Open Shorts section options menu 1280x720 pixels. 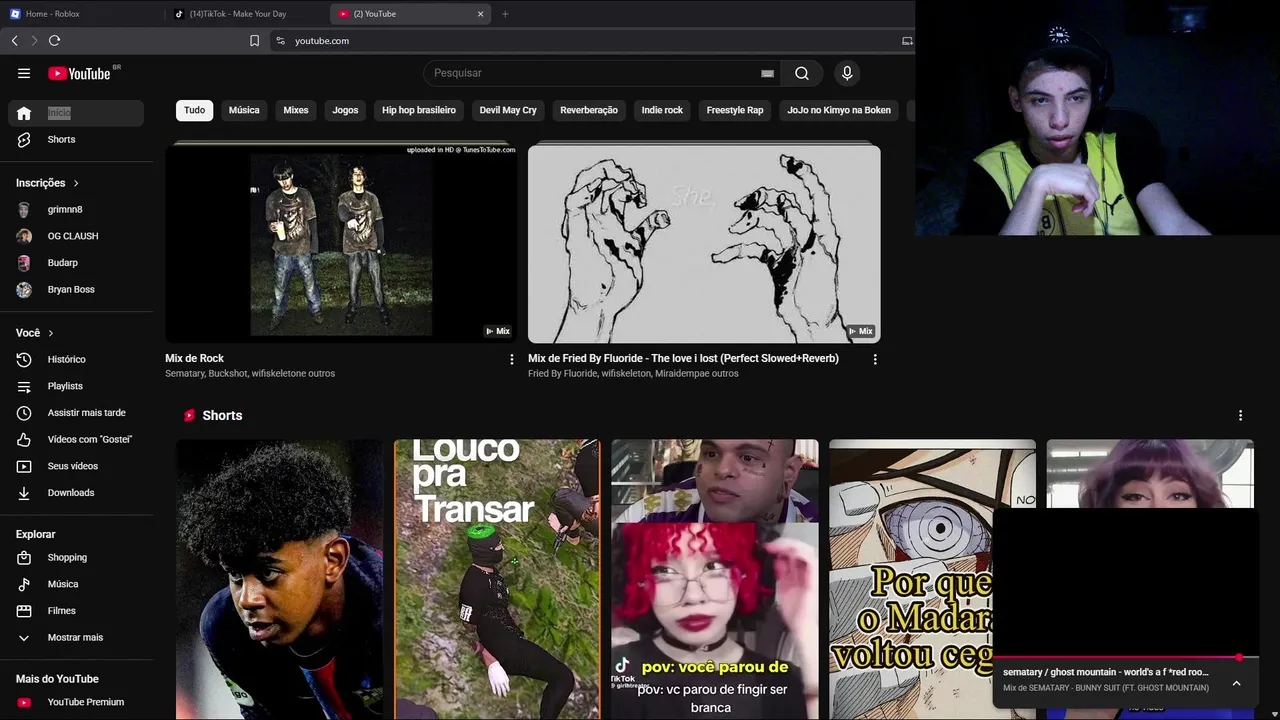(x=1240, y=416)
